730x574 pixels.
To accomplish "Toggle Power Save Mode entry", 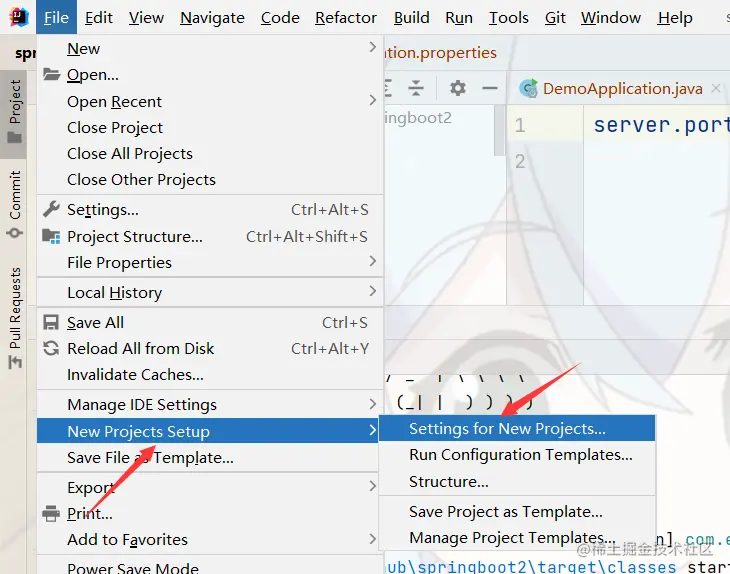I will 210,567.
